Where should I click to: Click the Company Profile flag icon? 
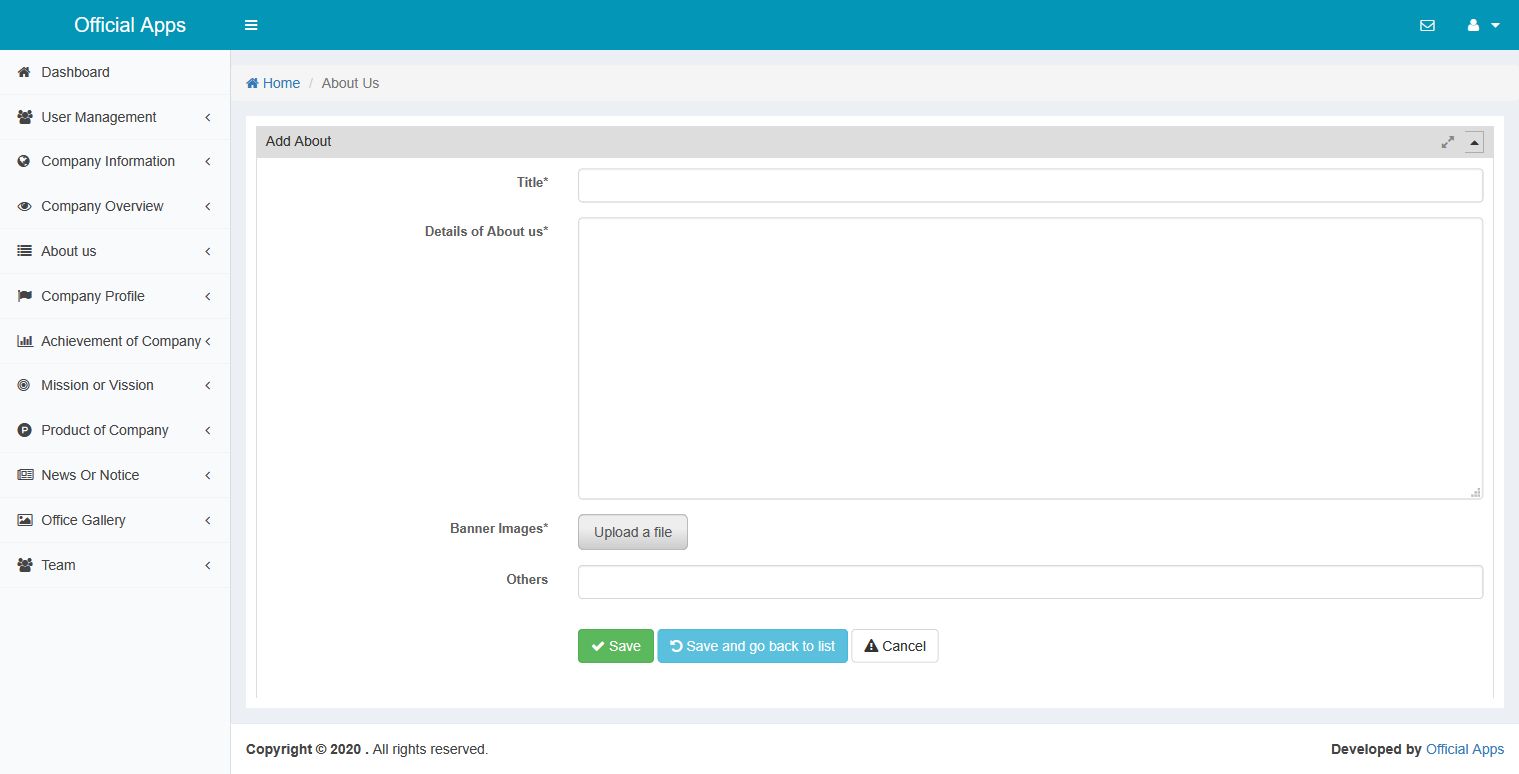coord(25,296)
